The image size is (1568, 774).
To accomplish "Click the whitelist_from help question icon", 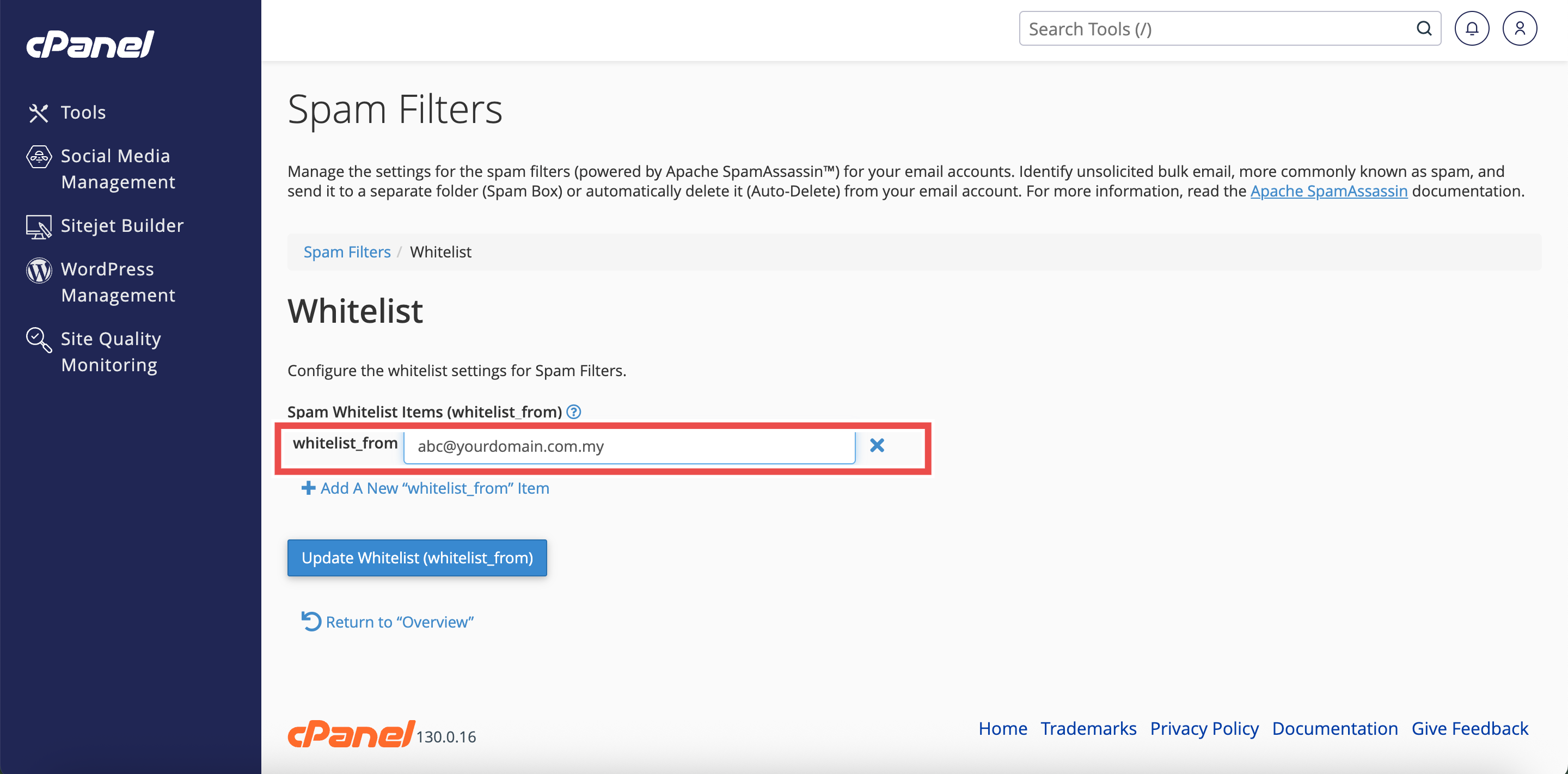I will 573,412.
